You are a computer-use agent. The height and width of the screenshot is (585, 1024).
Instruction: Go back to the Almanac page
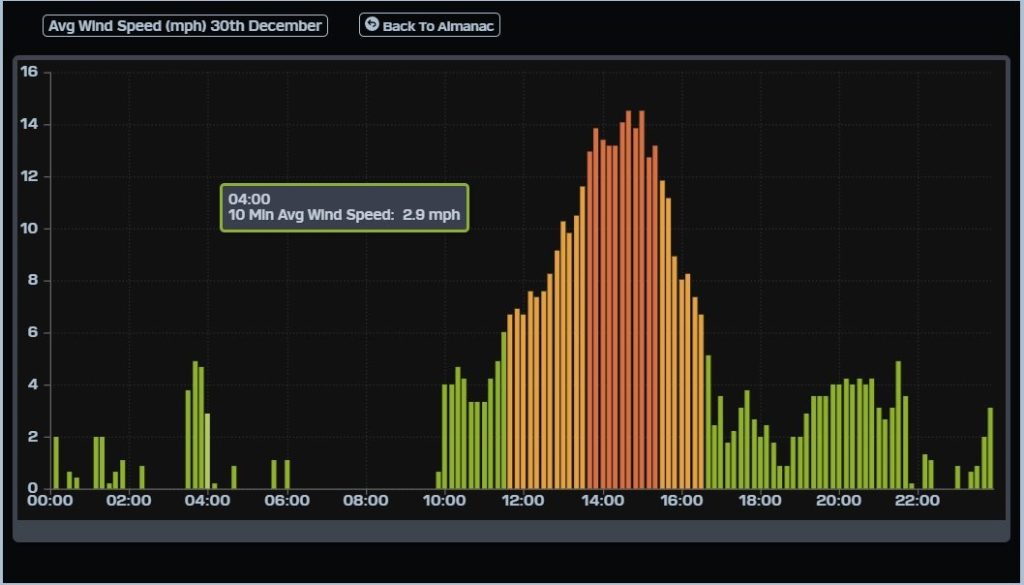[x=429, y=25]
